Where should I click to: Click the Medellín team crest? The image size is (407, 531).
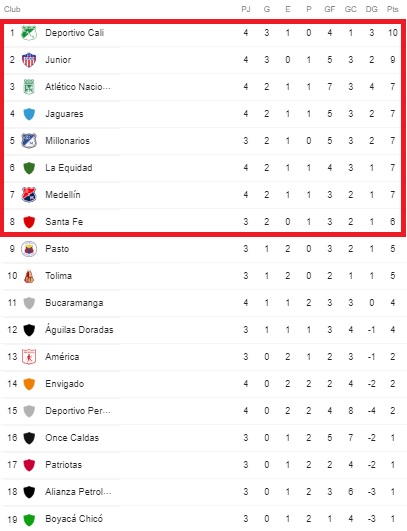(29, 195)
